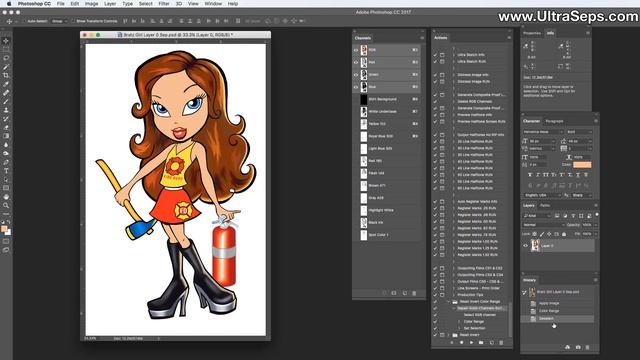
Task: Create new action set folder
Action: click(x=481, y=343)
